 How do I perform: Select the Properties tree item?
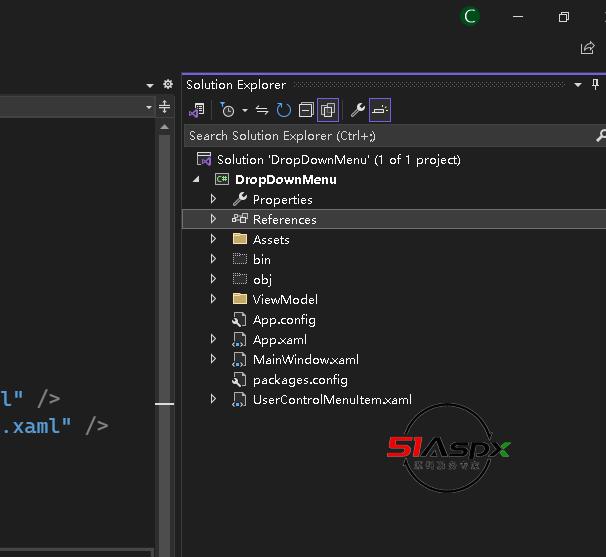283,200
